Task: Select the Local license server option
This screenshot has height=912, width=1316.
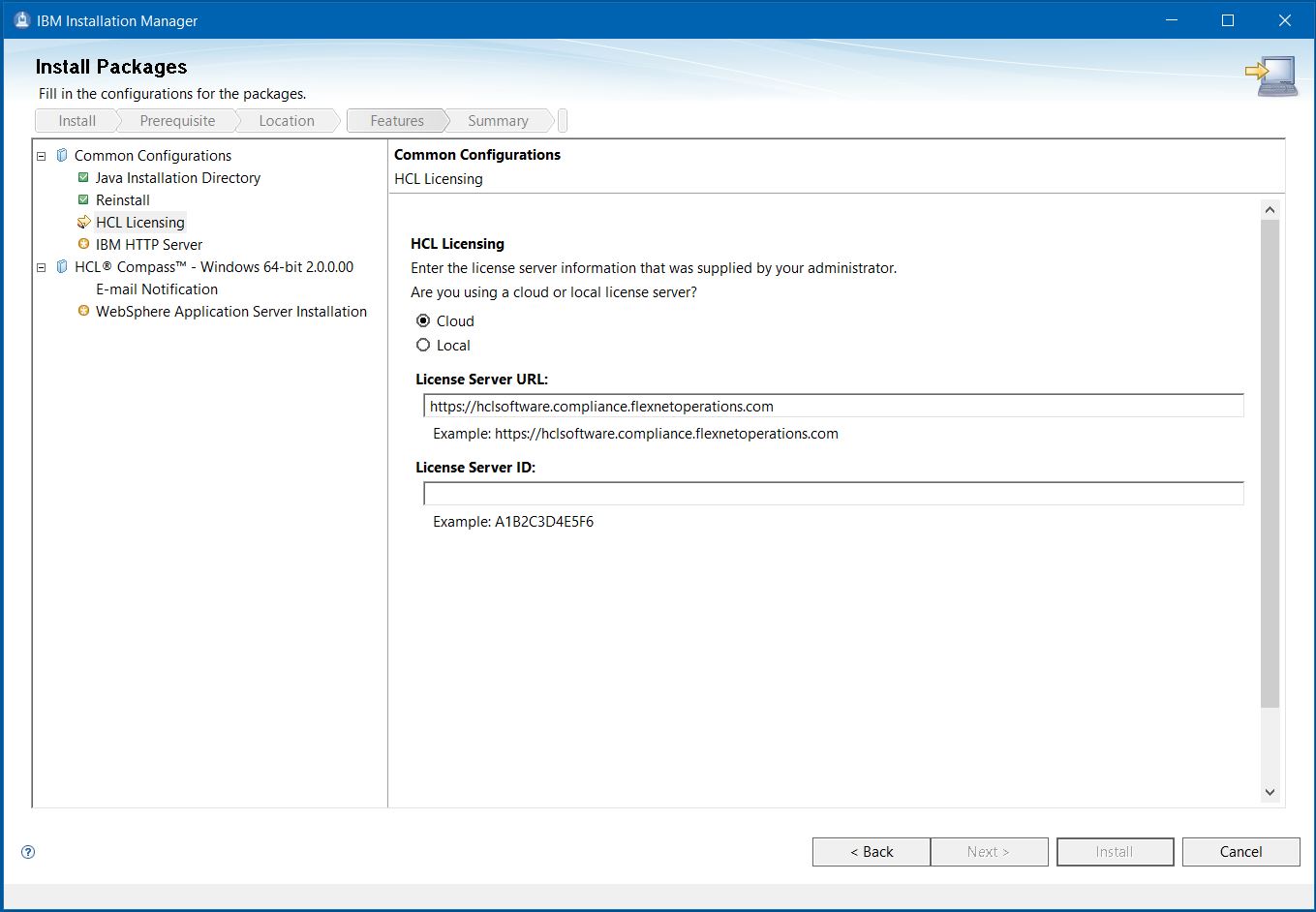Action: pyautogui.click(x=423, y=345)
